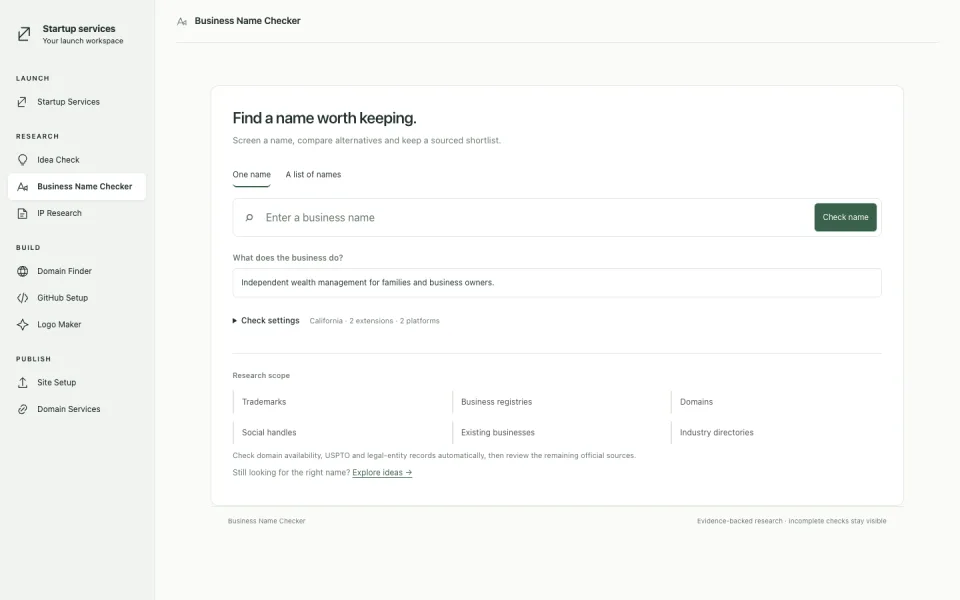Viewport: 960px width, 600px height.
Task: Click the Startup services workspace title
Action: (x=79, y=29)
